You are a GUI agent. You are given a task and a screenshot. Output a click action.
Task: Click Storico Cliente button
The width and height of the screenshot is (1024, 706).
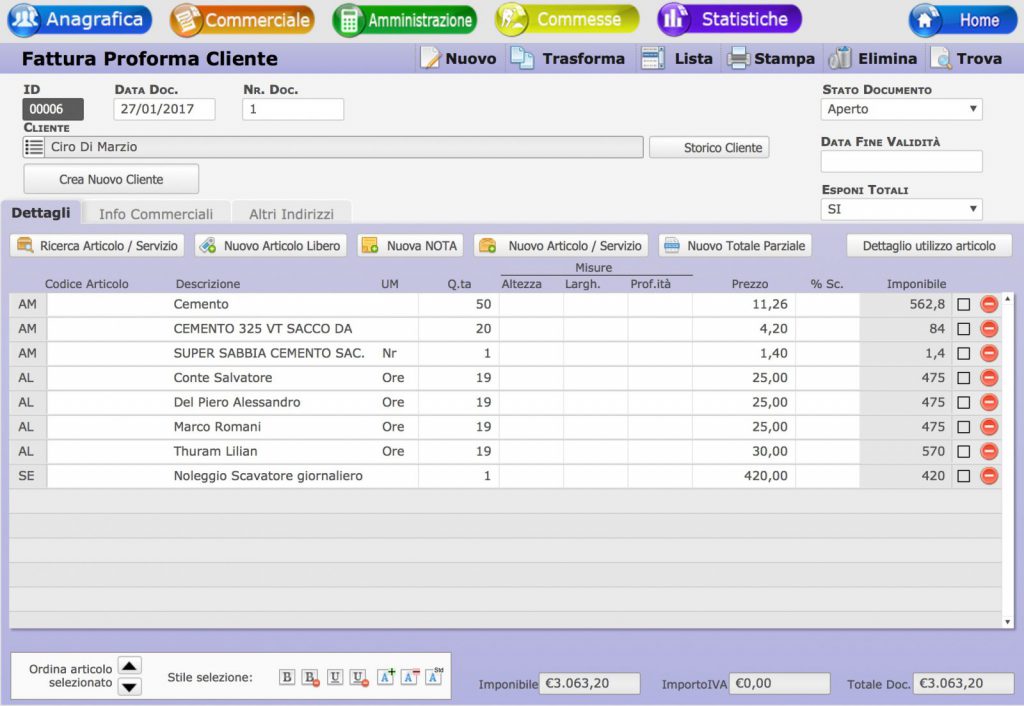click(709, 148)
